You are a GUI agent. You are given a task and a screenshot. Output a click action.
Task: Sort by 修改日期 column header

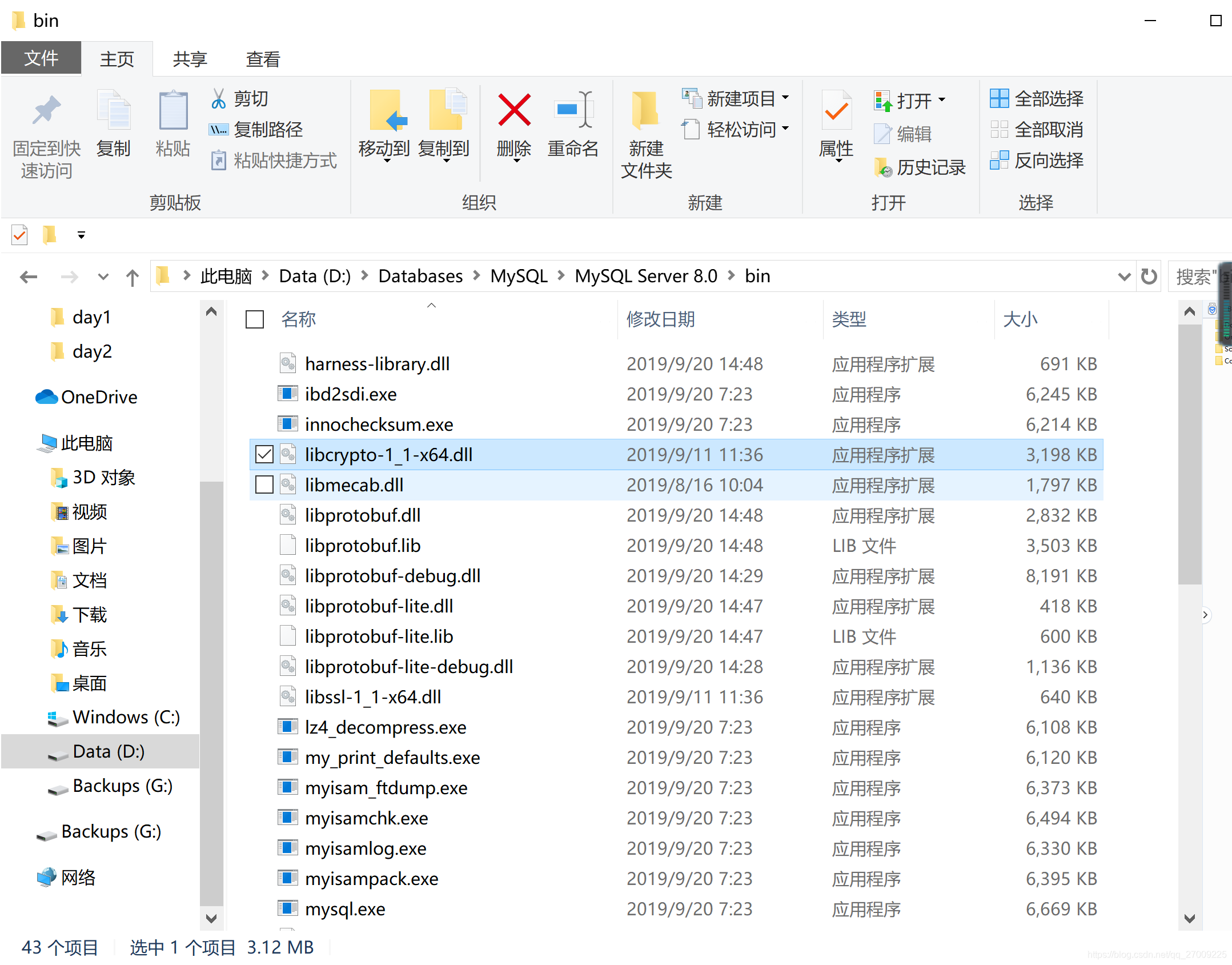pyautogui.click(x=660, y=319)
